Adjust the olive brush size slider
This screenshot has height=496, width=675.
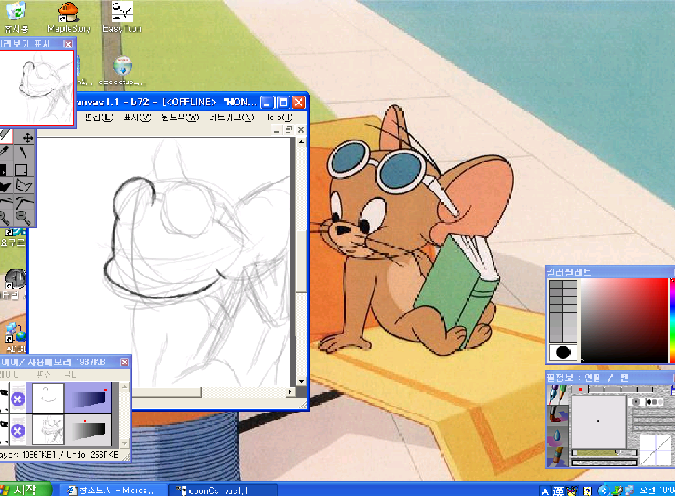(604, 453)
